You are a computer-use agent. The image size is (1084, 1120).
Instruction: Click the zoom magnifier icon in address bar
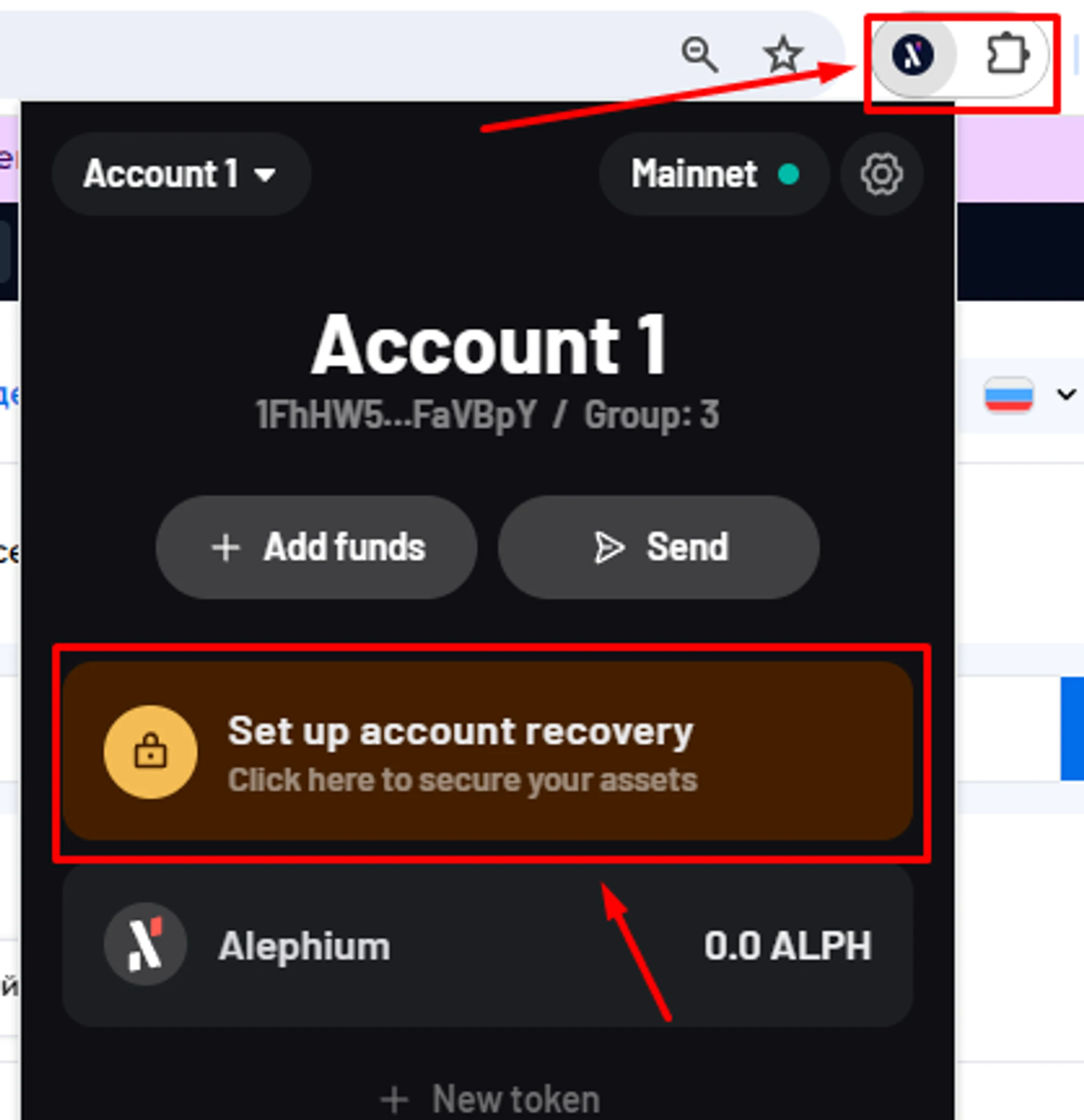coord(700,55)
